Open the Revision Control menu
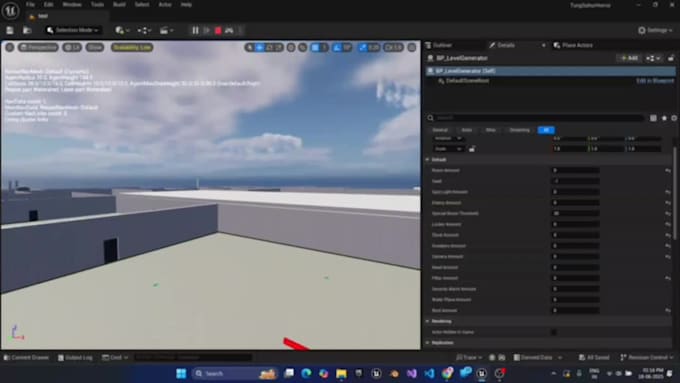 tap(646, 357)
